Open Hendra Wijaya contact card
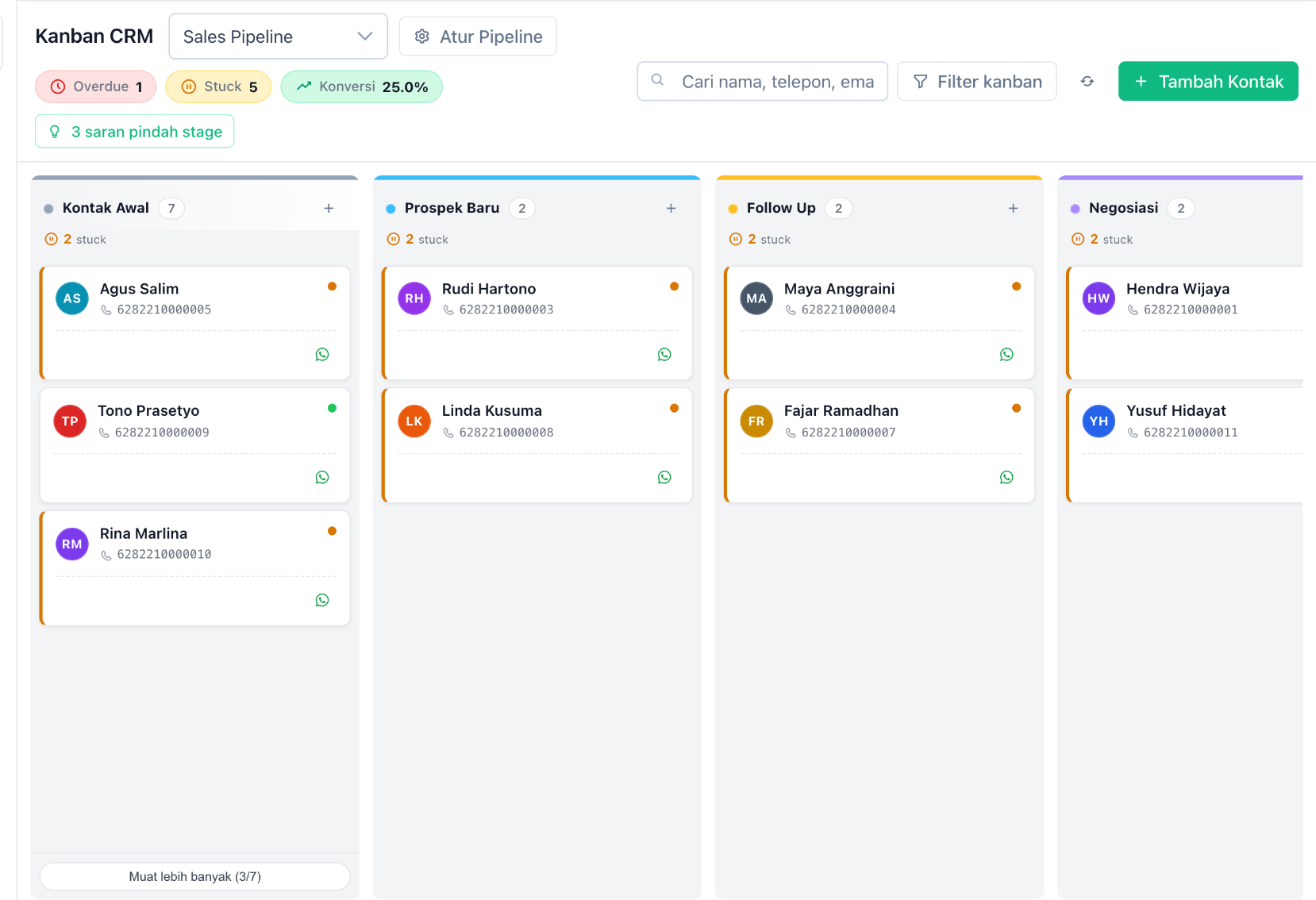The height and width of the screenshot is (900, 1316). pyautogui.click(x=1185, y=323)
